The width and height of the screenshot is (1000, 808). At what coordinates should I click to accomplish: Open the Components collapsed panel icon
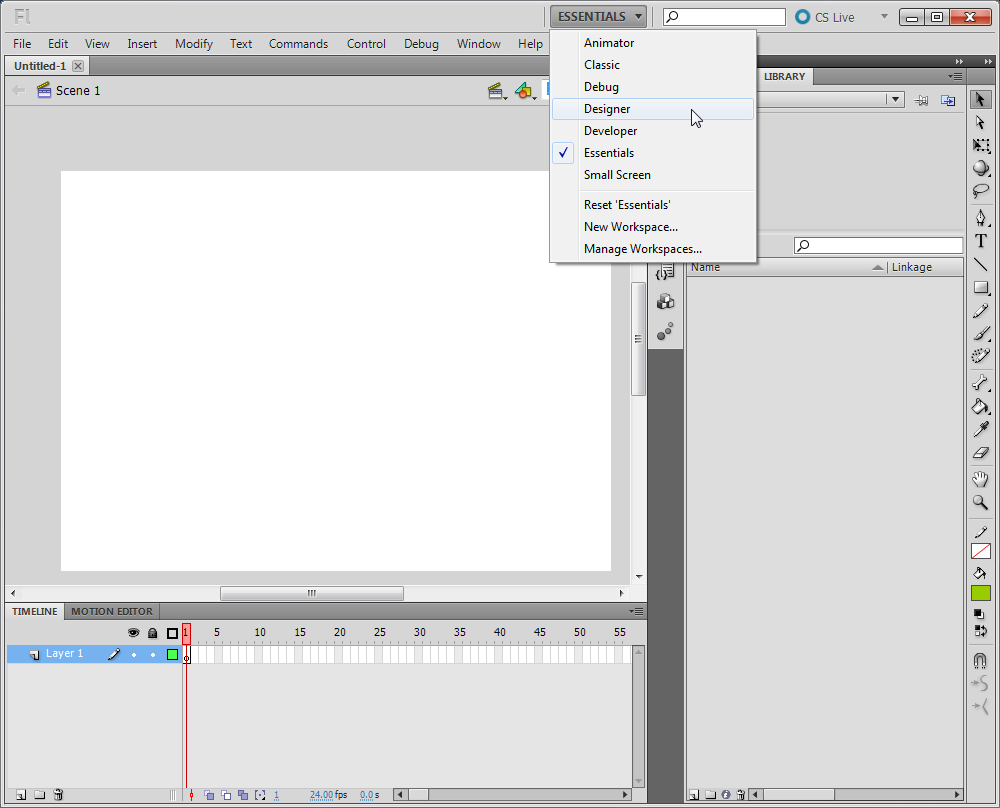(665, 301)
